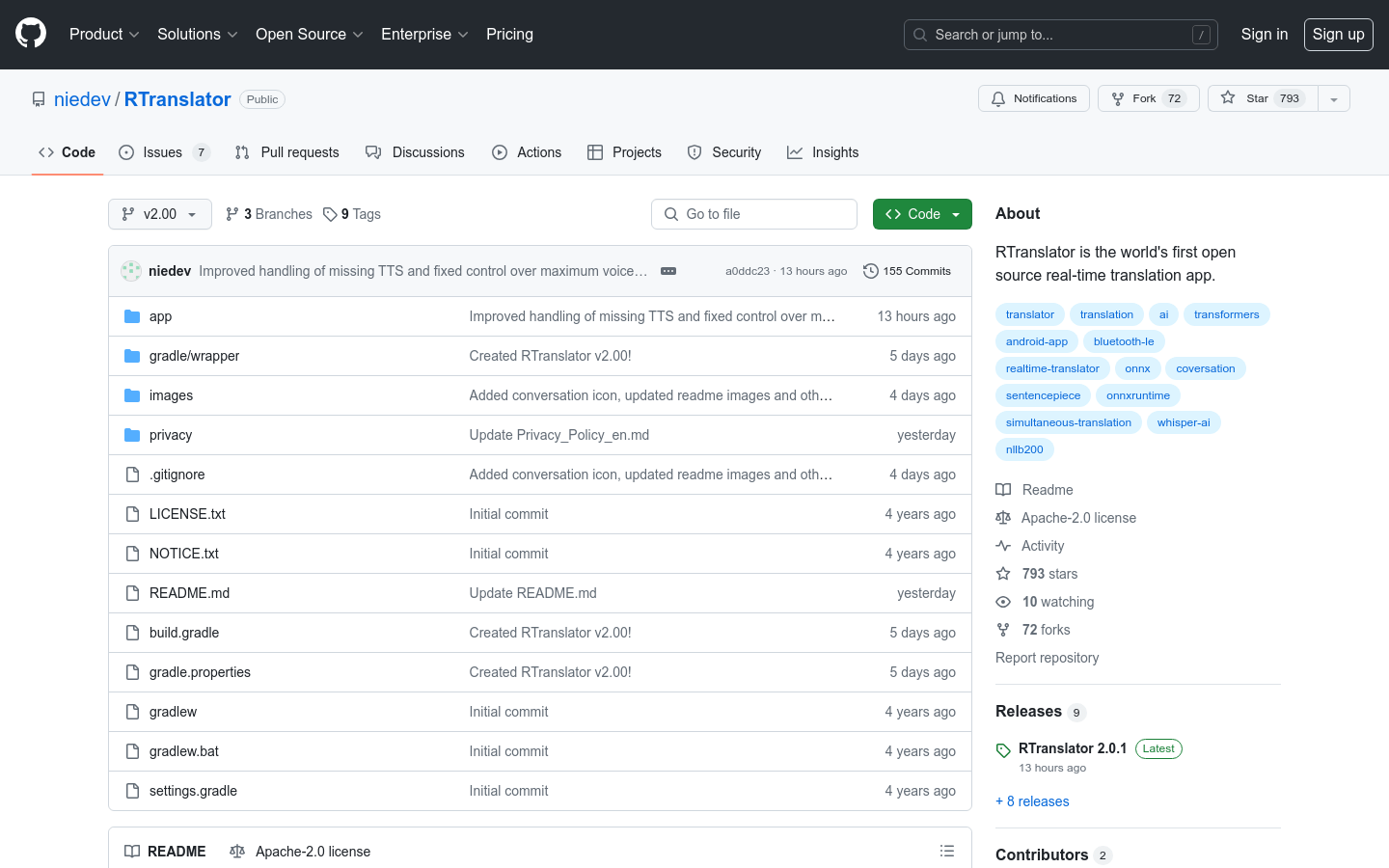Open the v2.00 branch selector
Image resolution: width=1389 pixels, height=868 pixels.
160,214
